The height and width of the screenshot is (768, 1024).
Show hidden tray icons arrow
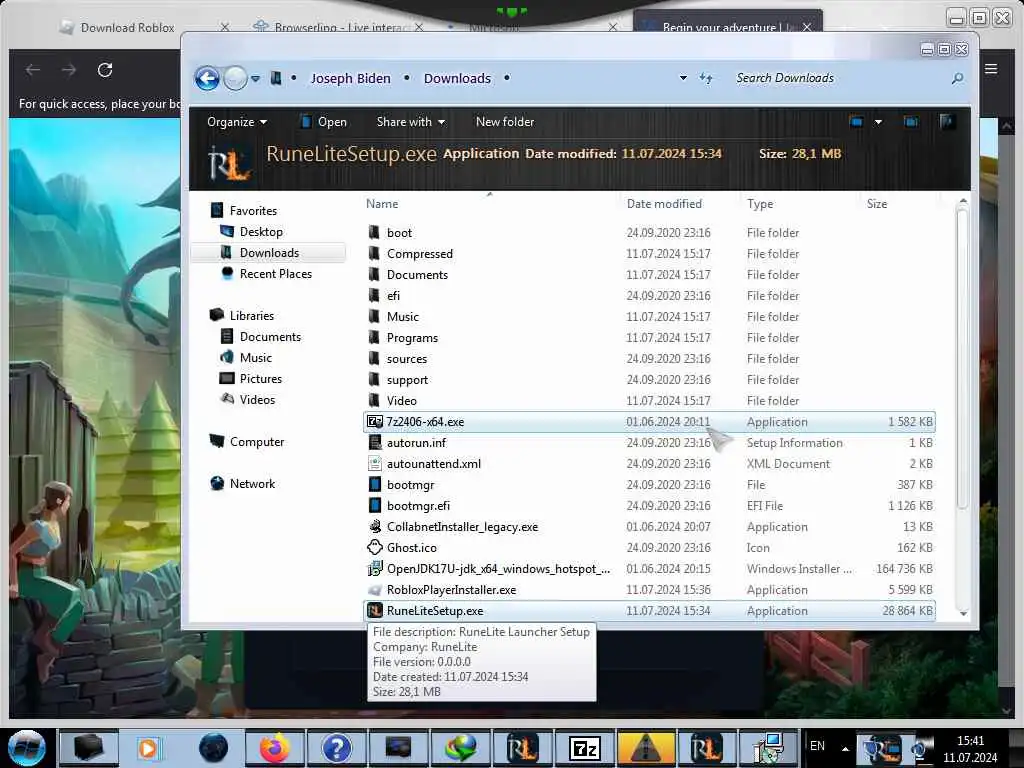pos(845,748)
